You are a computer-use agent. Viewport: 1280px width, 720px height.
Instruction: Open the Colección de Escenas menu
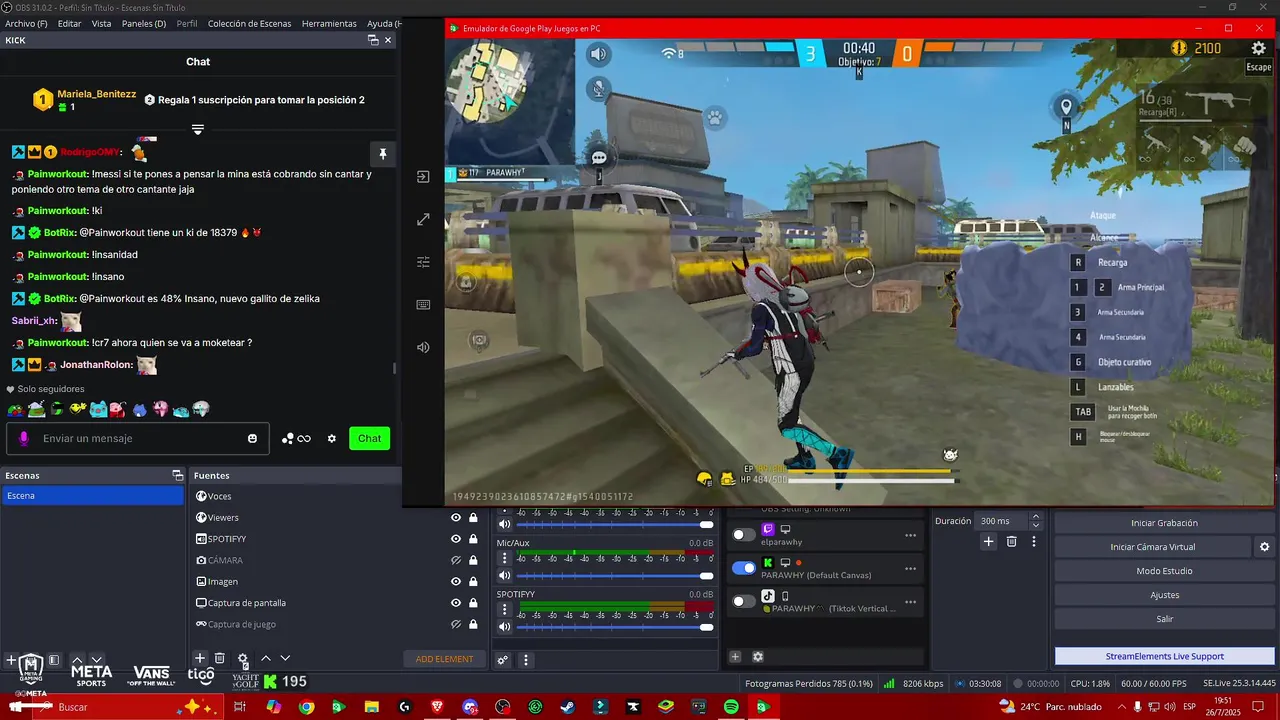[x=250, y=23]
